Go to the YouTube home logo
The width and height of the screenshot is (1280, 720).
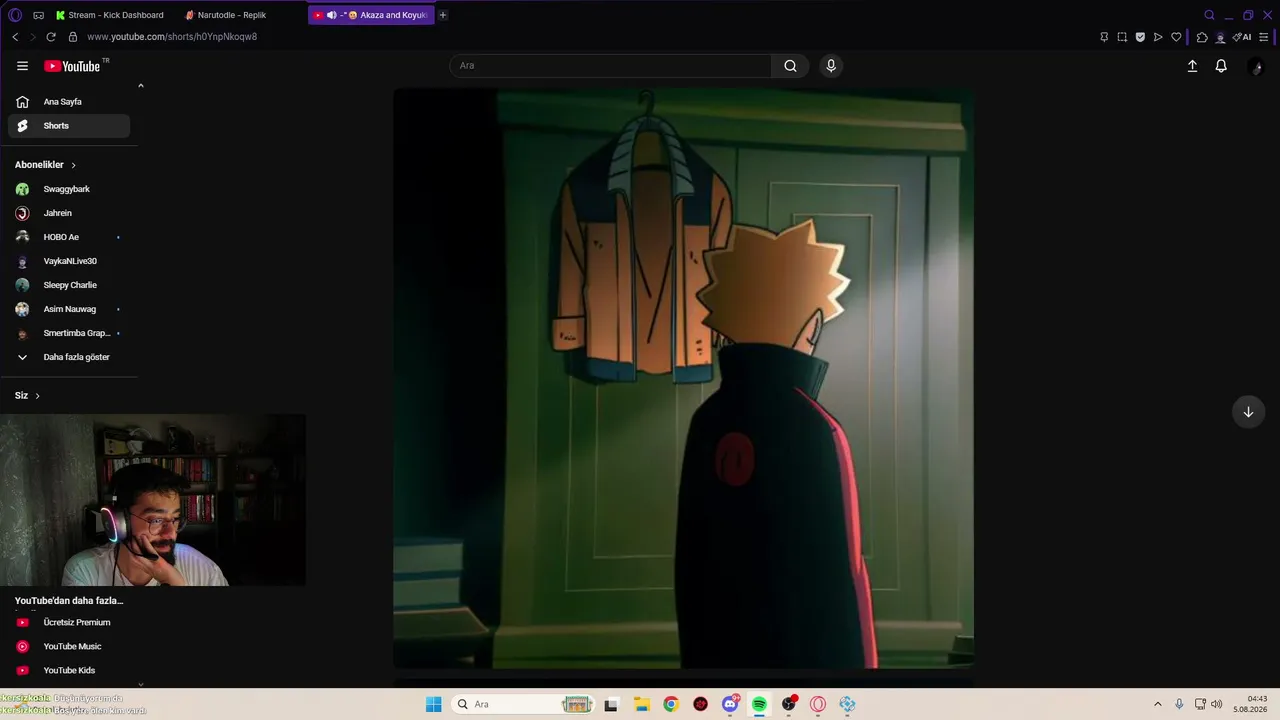72,66
